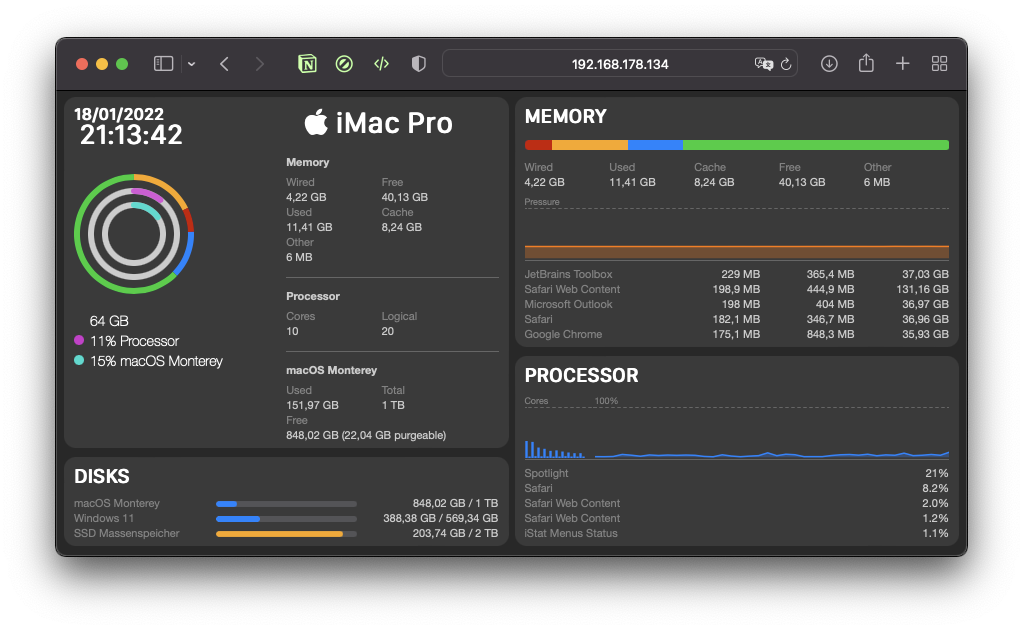Viewport: 1023px width, 630px height.
Task: Select the JetBrains Toolbox memory row
Action: (x=737, y=274)
